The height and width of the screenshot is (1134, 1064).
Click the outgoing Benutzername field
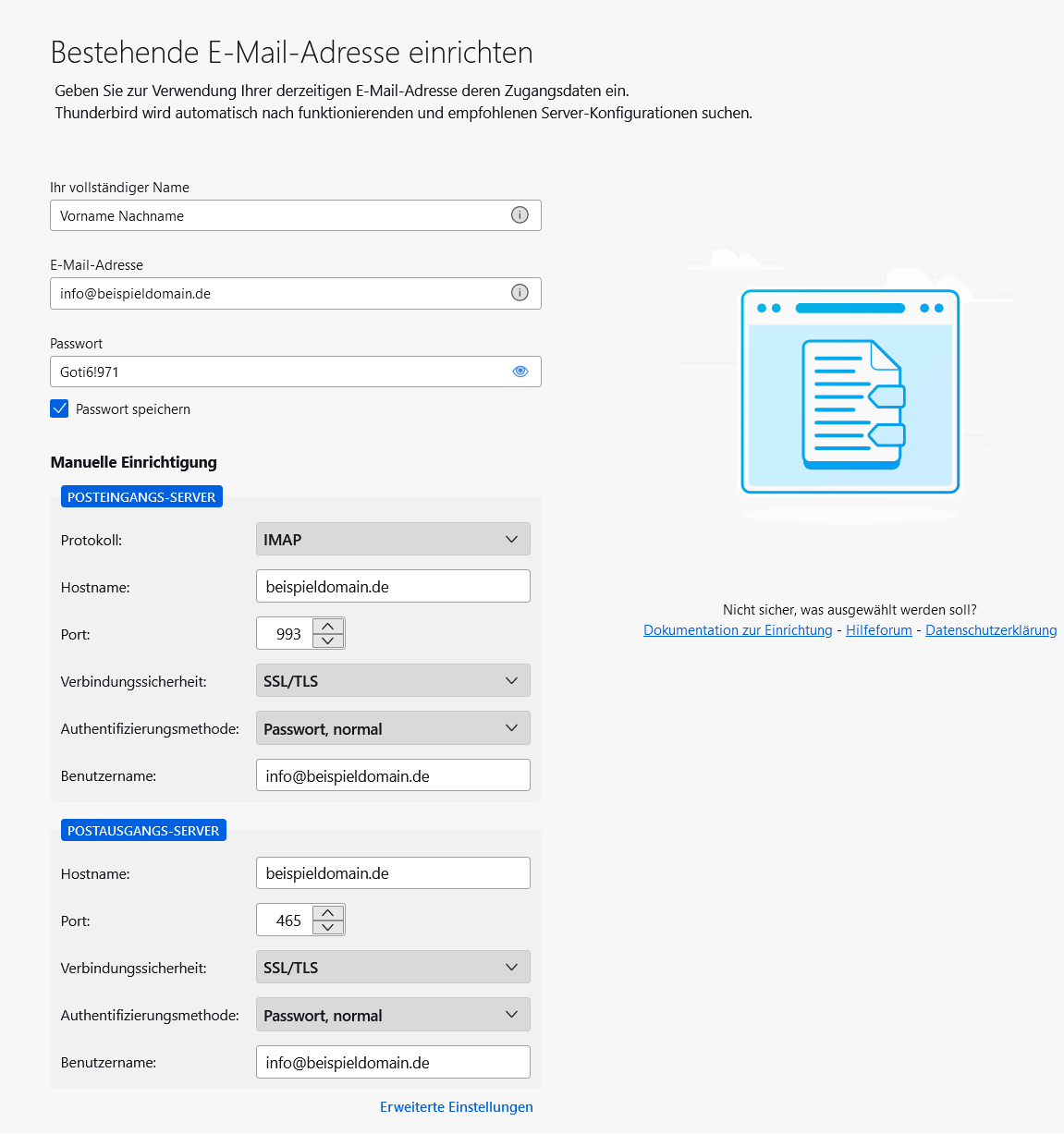(x=392, y=1061)
